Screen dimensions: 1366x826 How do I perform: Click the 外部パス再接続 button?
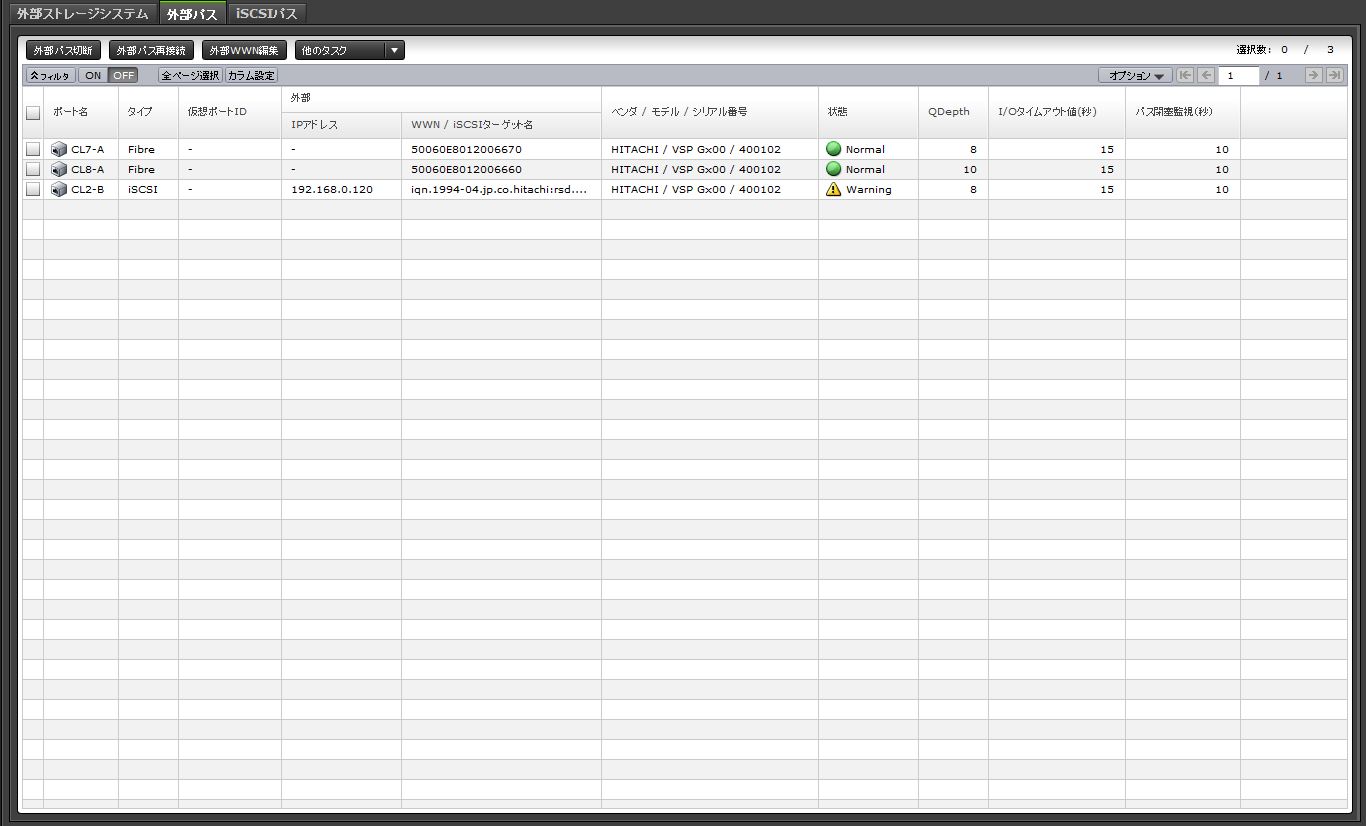(x=151, y=50)
